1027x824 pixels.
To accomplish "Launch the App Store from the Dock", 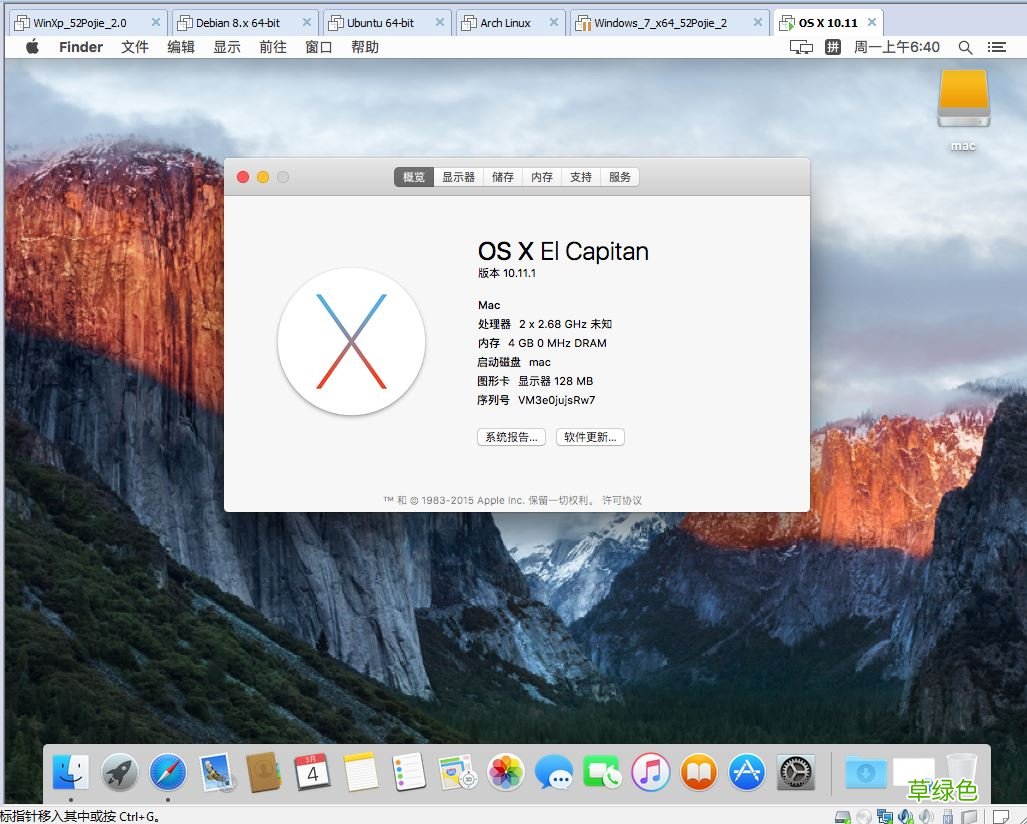I will [745, 772].
